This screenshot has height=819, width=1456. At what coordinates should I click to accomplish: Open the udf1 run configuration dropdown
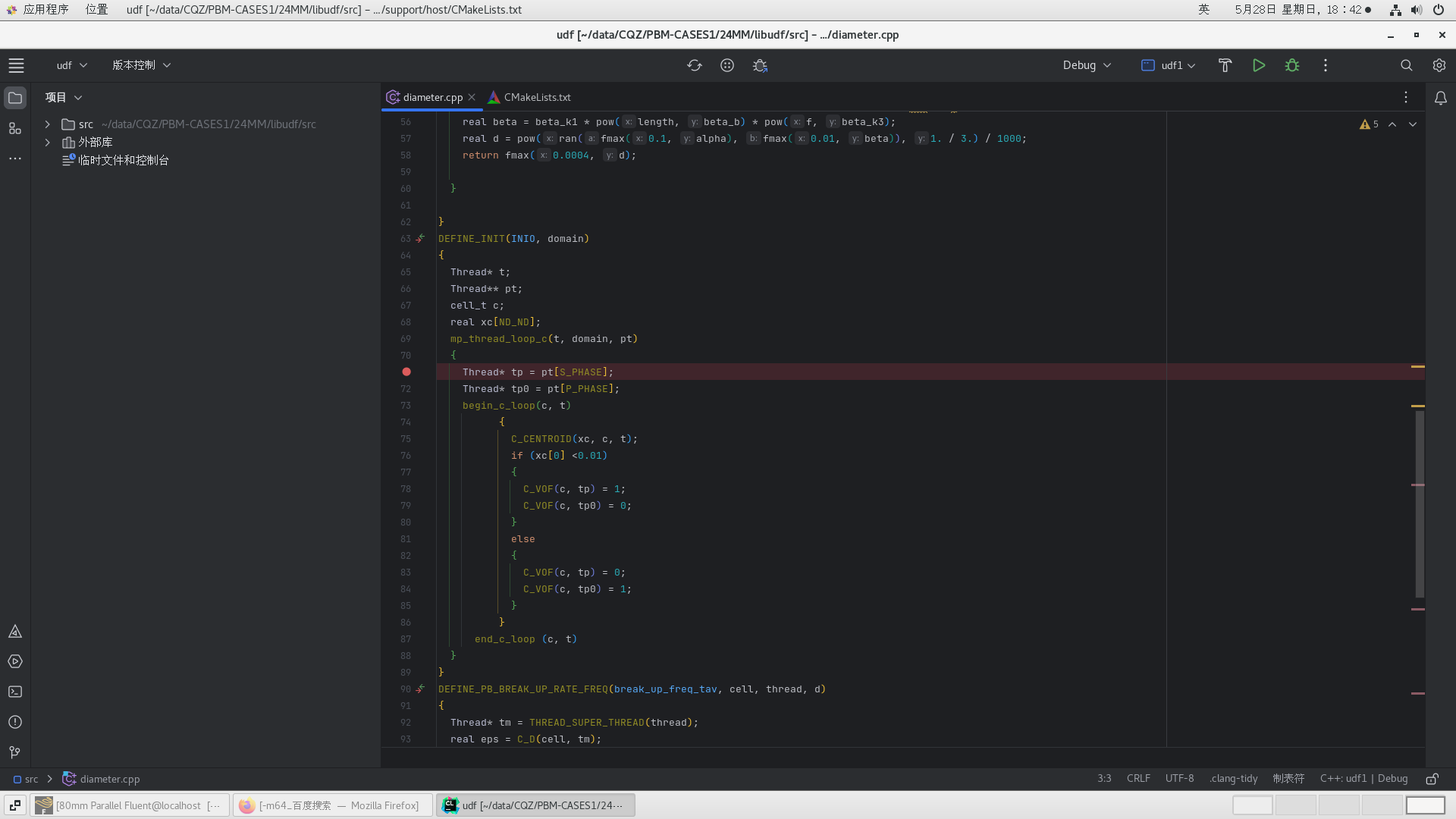coord(1168,65)
